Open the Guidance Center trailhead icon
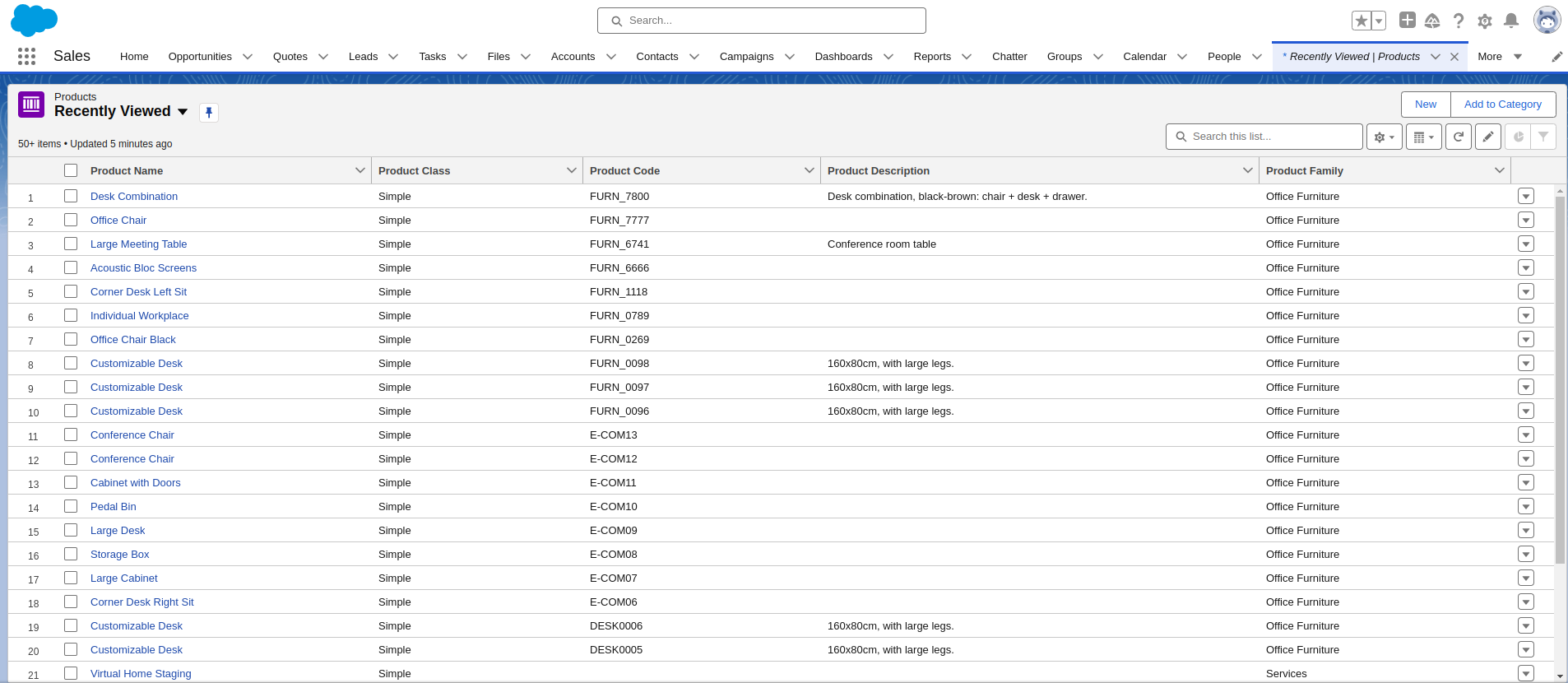 1432,21
